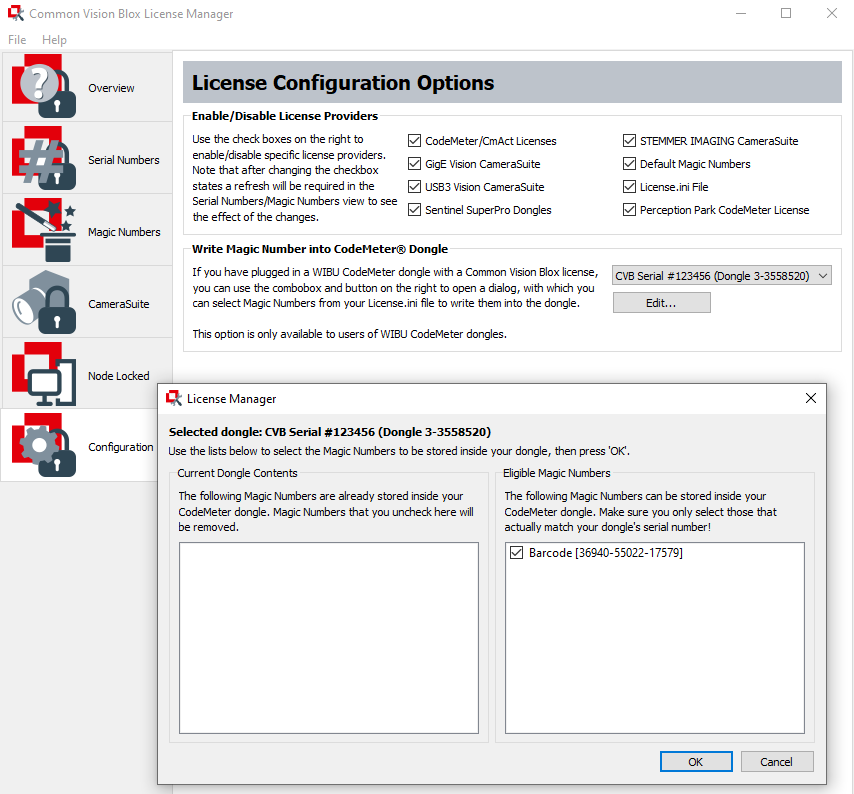The width and height of the screenshot is (854, 794).
Task: Click the License Manager dialog title icon
Action: [174, 399]
